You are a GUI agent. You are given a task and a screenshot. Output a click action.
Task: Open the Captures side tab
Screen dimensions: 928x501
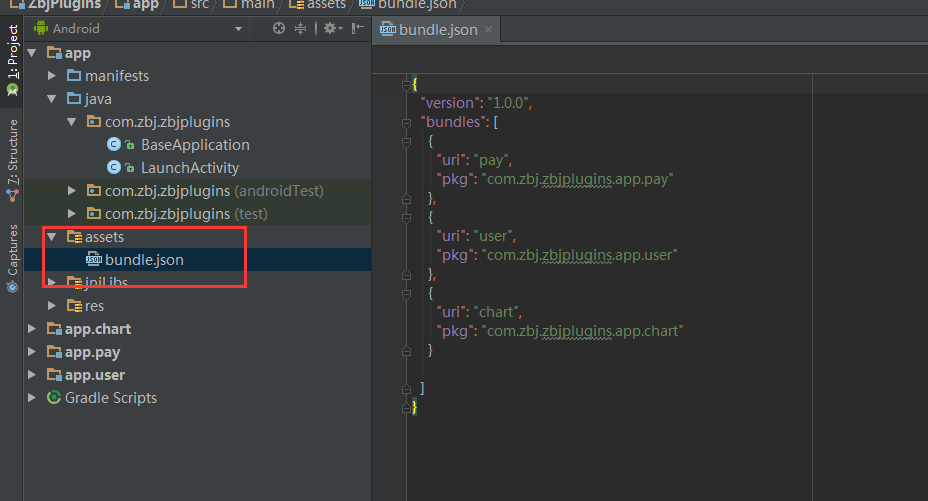pyautogui.click(x=12, y=258)
